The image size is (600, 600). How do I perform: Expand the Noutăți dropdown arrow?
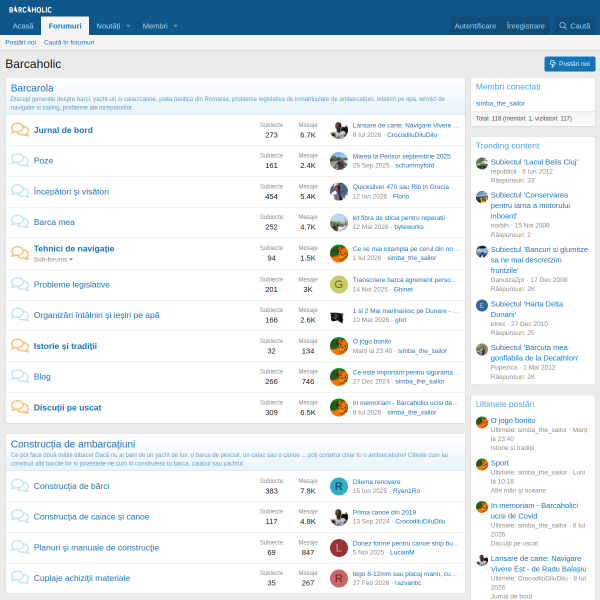pos(128,26)
